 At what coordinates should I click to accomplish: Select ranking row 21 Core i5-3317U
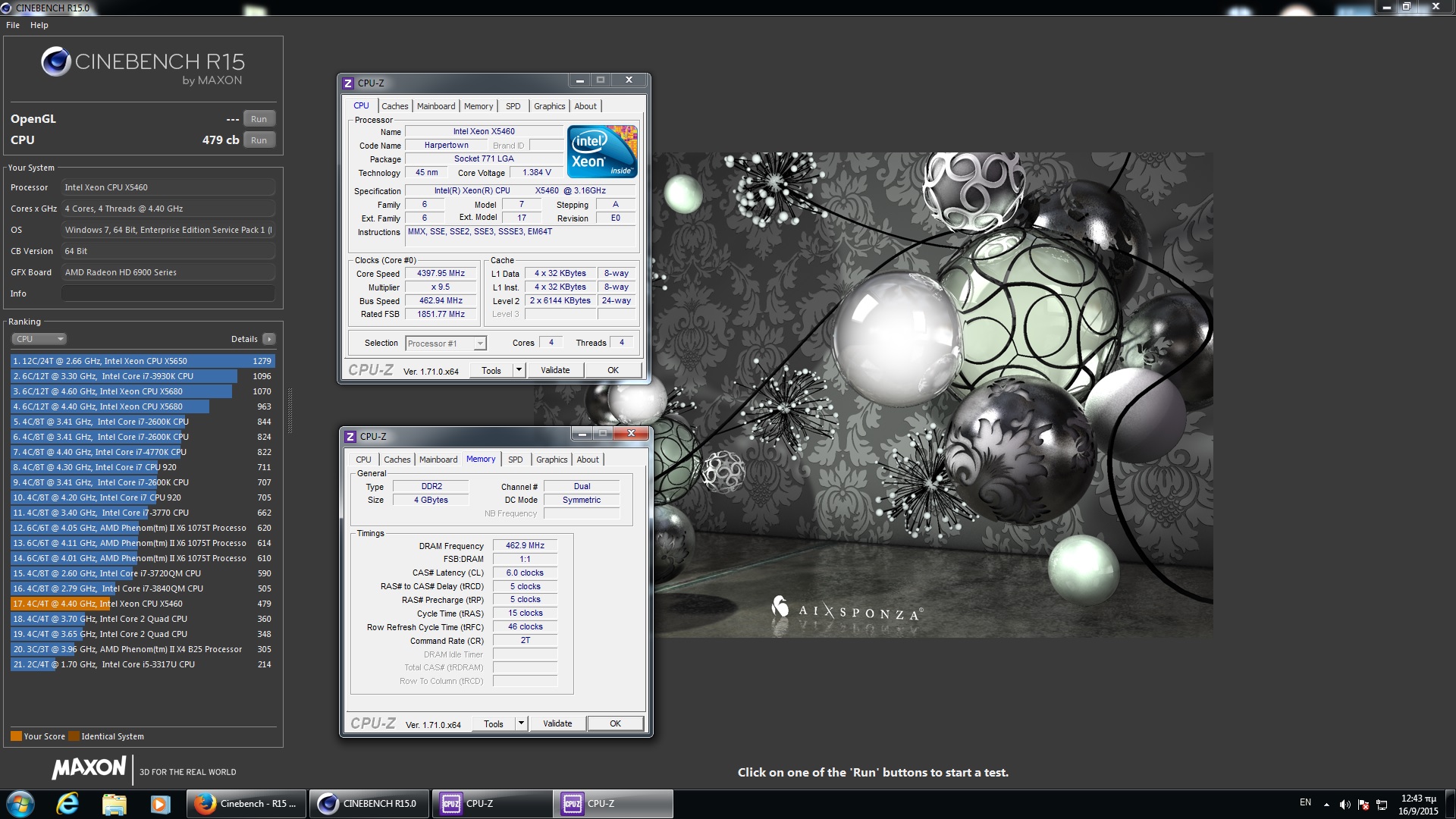tap(143, 664)
